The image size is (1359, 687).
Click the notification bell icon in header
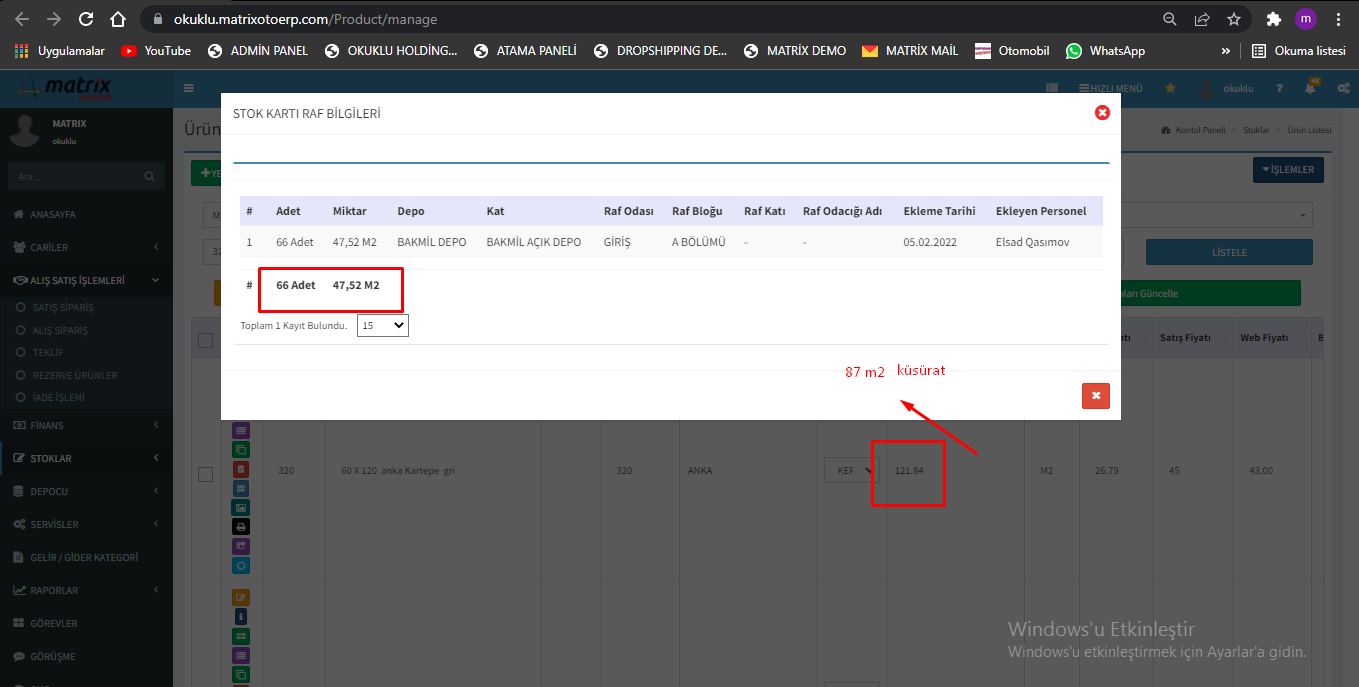coord(1310,89)
